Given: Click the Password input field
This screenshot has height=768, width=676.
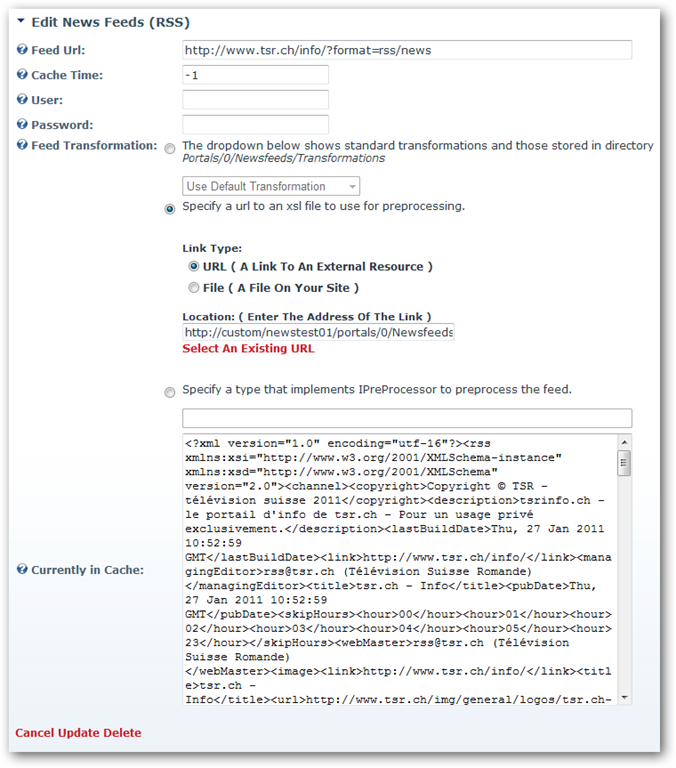Looking at the screenshot, I should [x=255, y=124].
